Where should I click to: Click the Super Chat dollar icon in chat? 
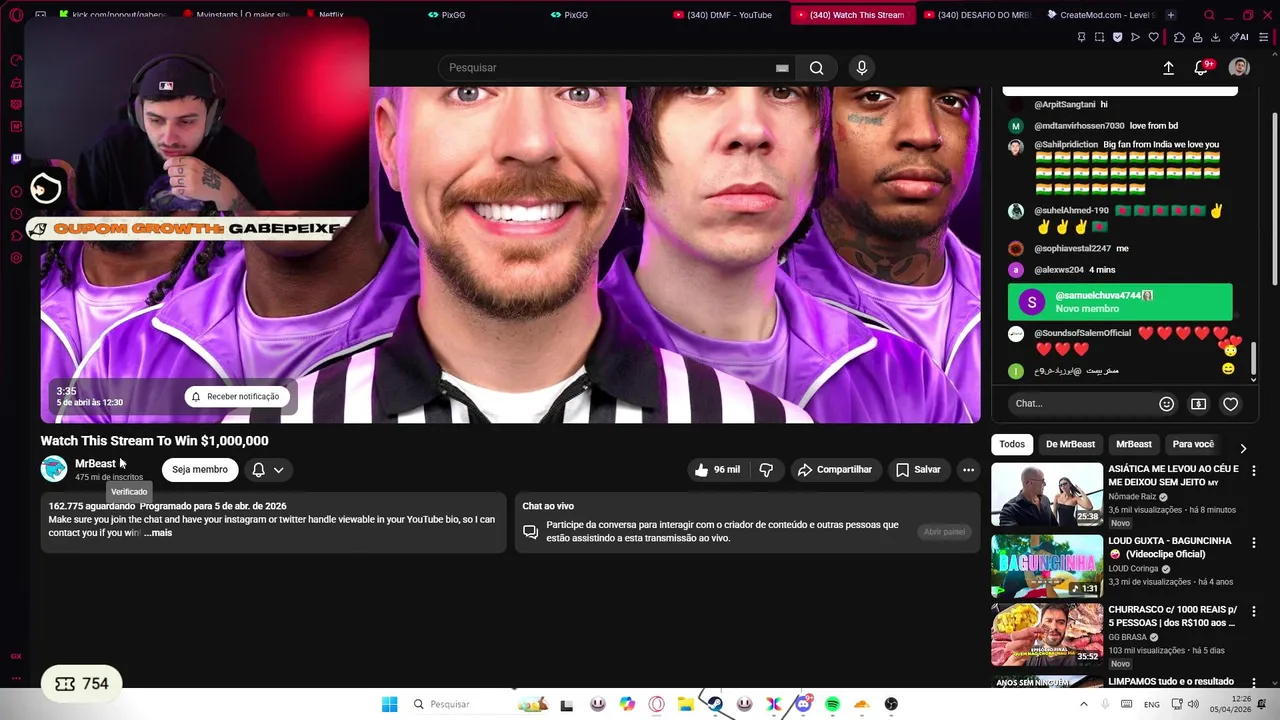1198,404
